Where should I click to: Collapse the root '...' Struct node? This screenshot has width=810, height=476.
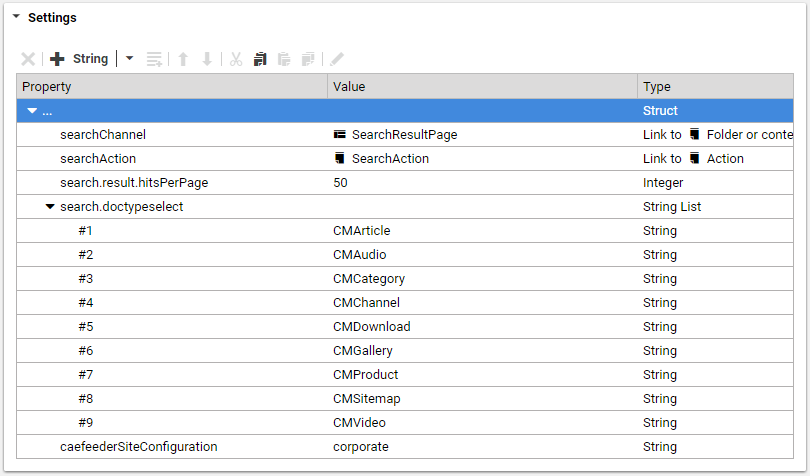[x=32, y=111]
